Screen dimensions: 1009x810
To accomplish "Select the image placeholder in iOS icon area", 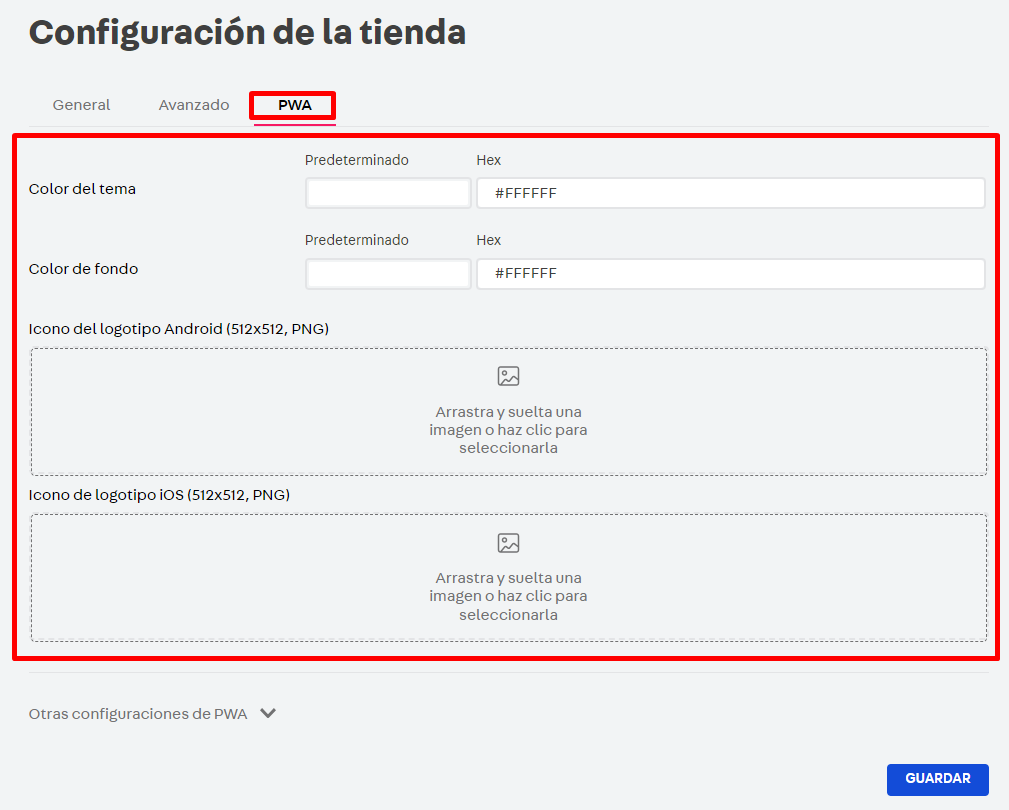I will (x=508, y=542).
